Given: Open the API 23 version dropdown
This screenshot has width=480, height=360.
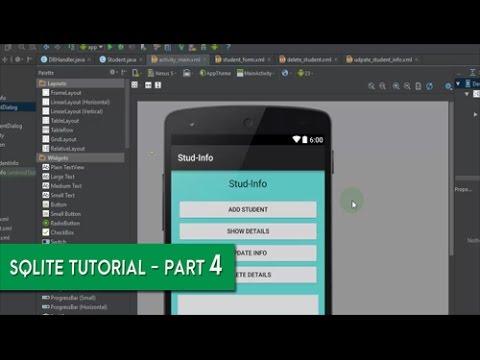Looking at the screenshot, I should click(x=305, y=73).
